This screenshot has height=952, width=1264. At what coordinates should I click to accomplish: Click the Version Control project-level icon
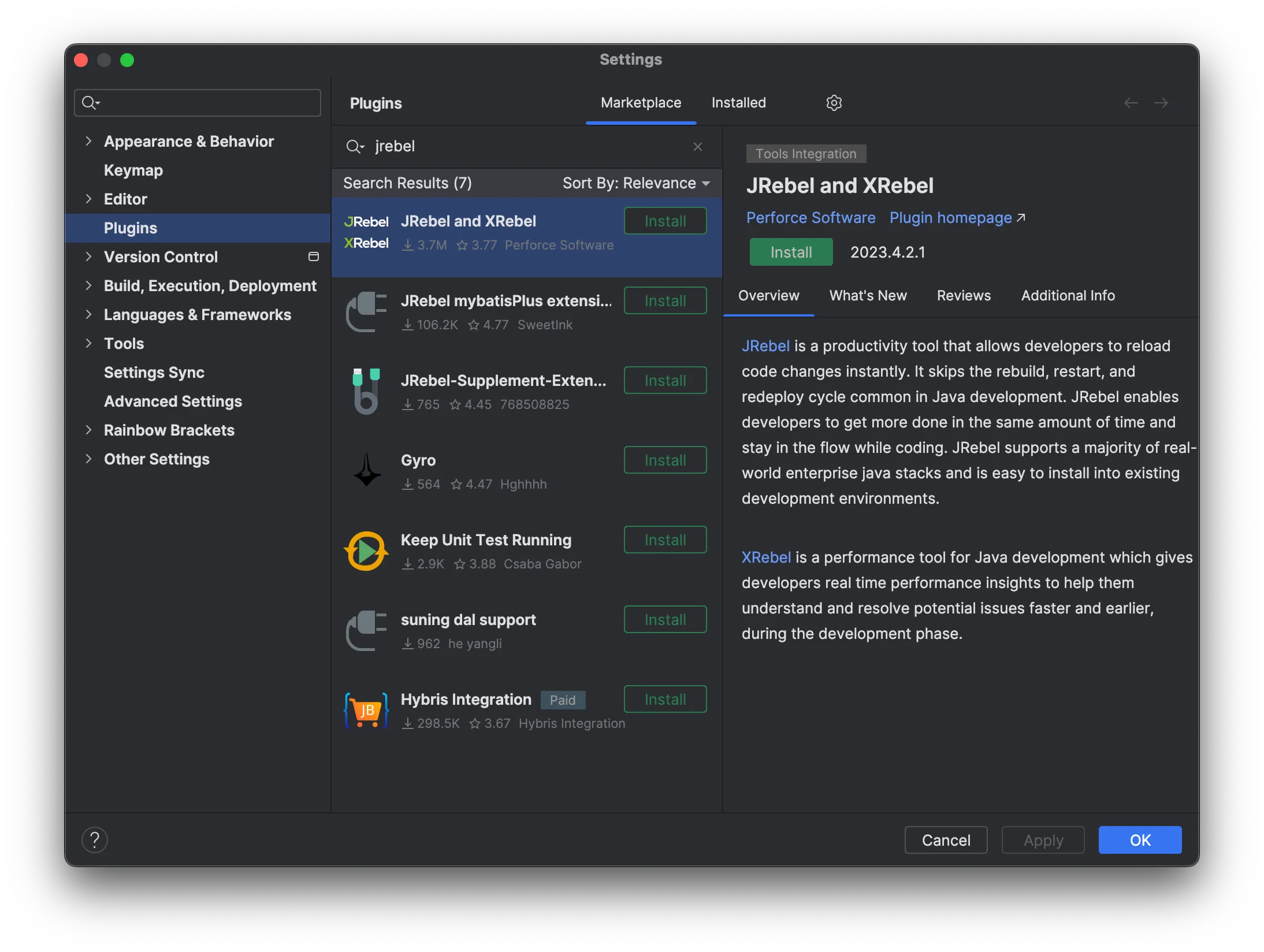[314, 256]
